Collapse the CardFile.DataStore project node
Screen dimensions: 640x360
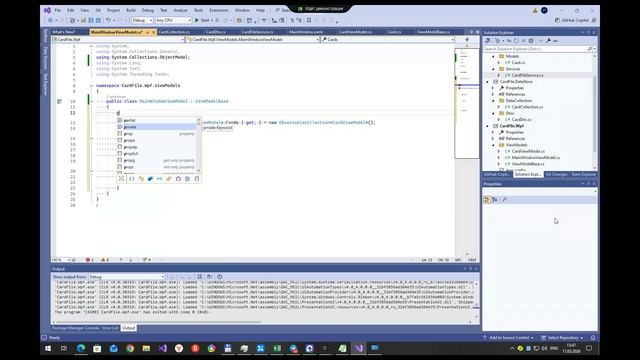[487, 82]
